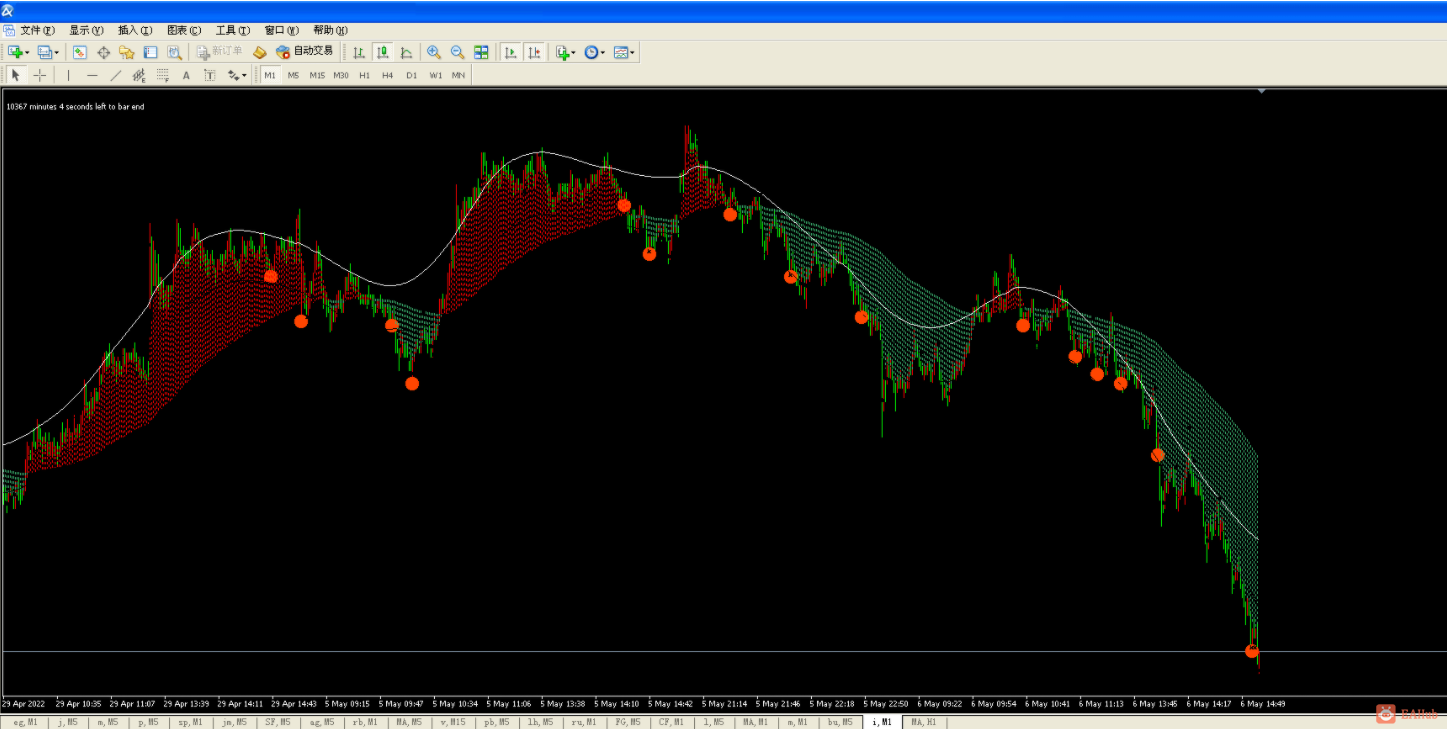Zoom in on the chart
This screenshot has width=1447, height=729.
coord(434,52)
